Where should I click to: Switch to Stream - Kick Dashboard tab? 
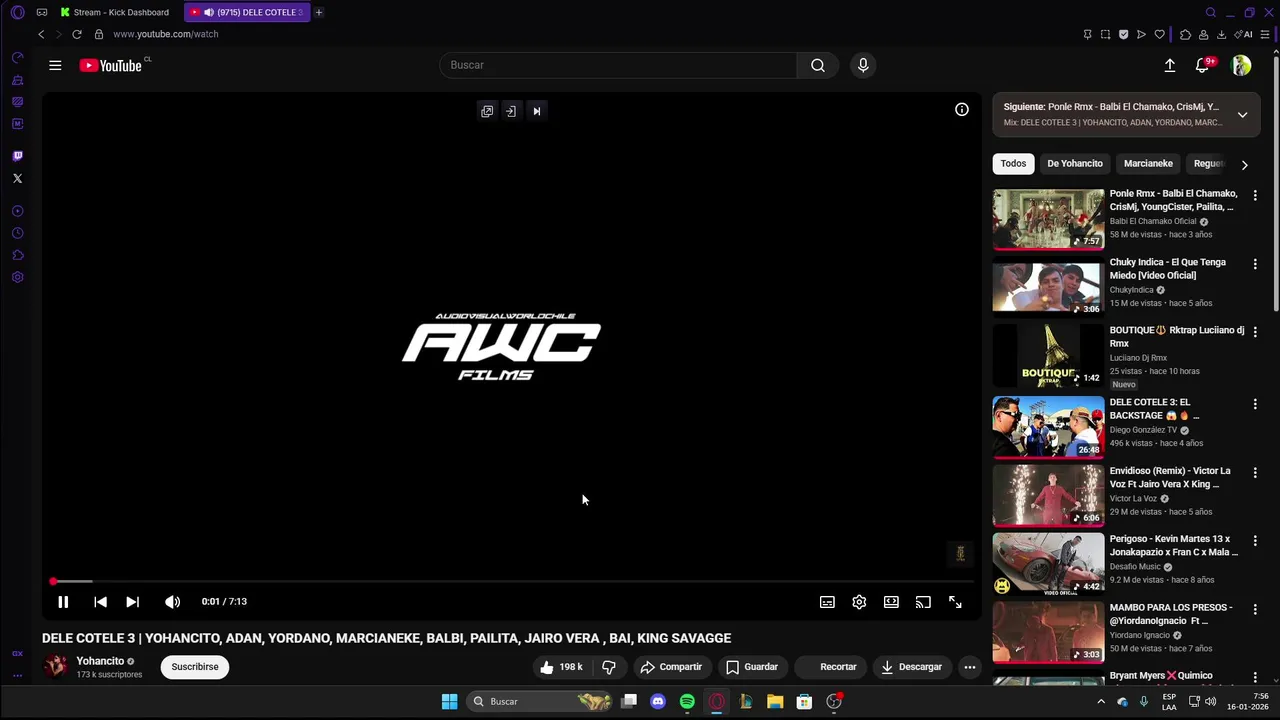coord(115,12)
